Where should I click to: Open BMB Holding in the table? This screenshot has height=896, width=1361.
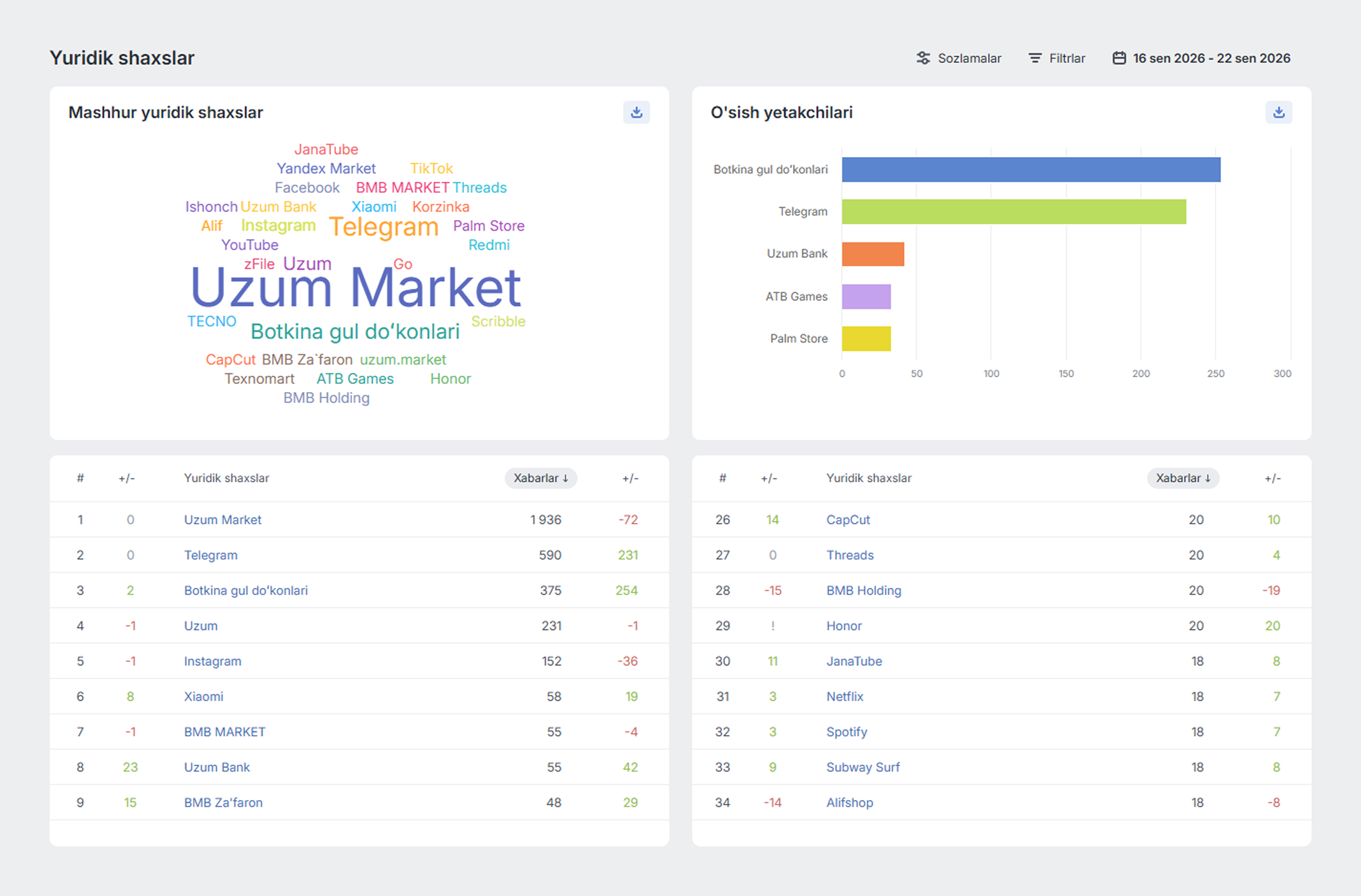pos(864,590)
